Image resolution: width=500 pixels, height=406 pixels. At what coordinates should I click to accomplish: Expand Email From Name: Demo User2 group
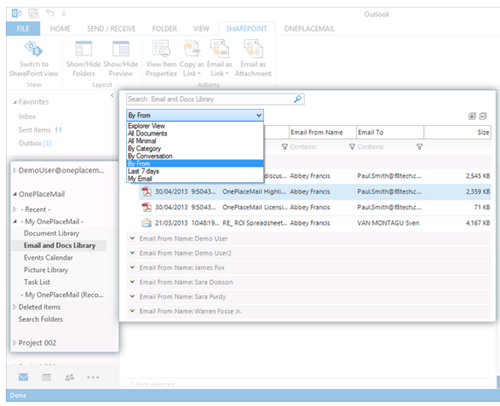coord(132,253)
